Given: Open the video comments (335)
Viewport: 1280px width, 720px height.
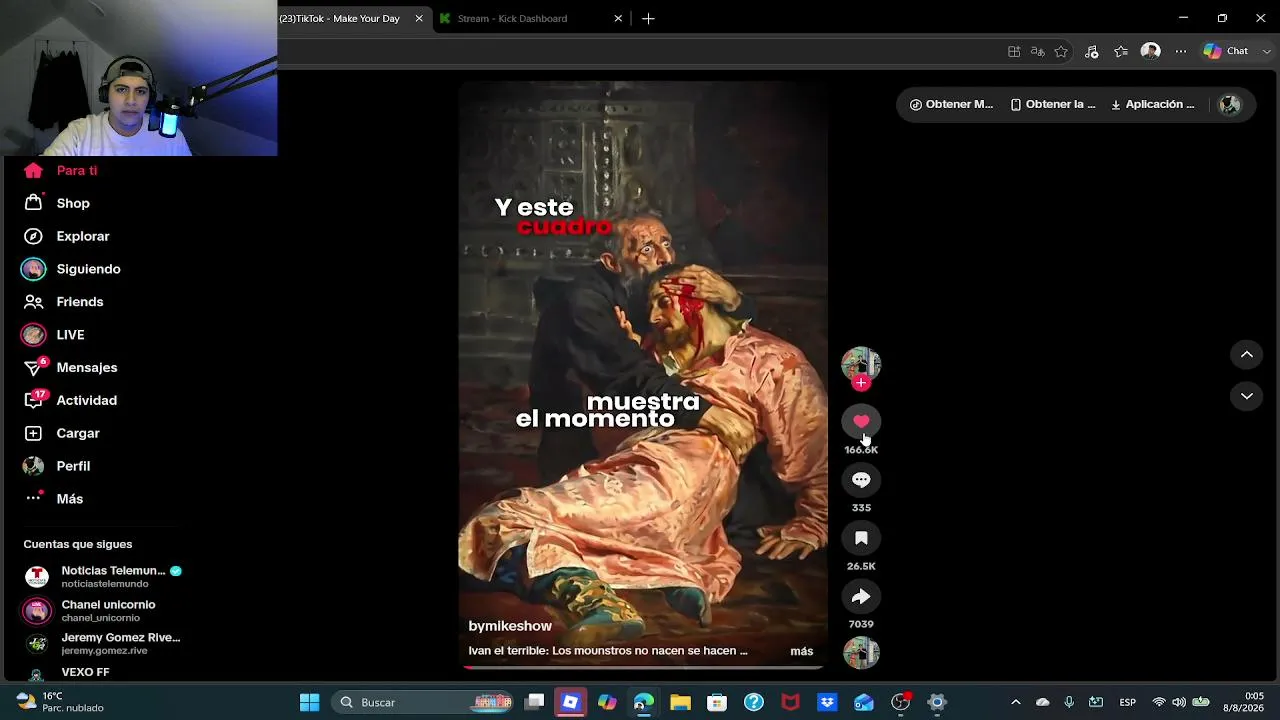Looking at the screenshot, I should coord(861,480).
